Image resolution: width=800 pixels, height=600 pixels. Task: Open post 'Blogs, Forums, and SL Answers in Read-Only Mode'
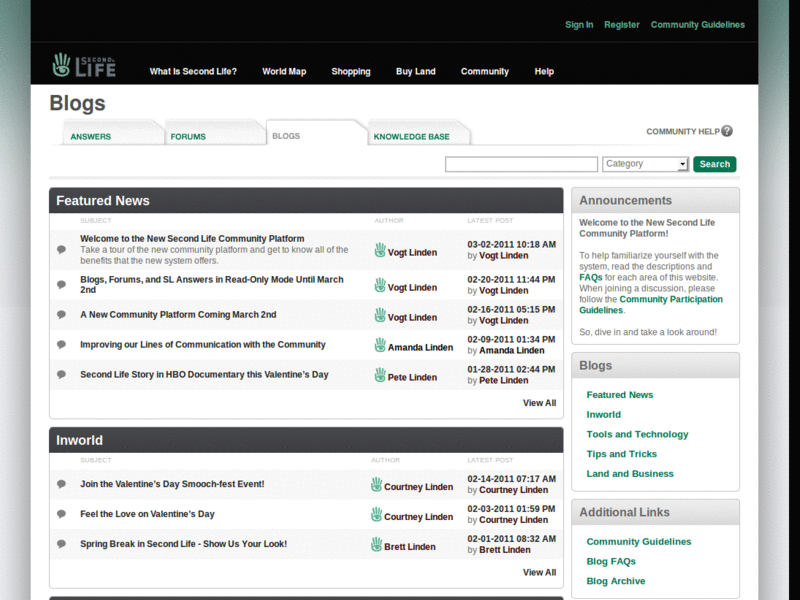[x=212, y=285]
